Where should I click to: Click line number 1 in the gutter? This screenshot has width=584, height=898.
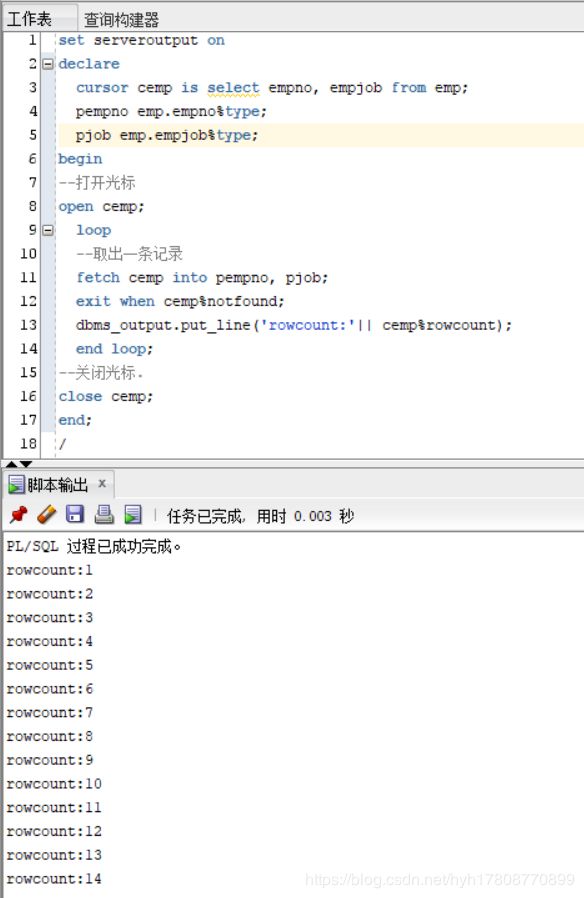(x=32, y=40)
